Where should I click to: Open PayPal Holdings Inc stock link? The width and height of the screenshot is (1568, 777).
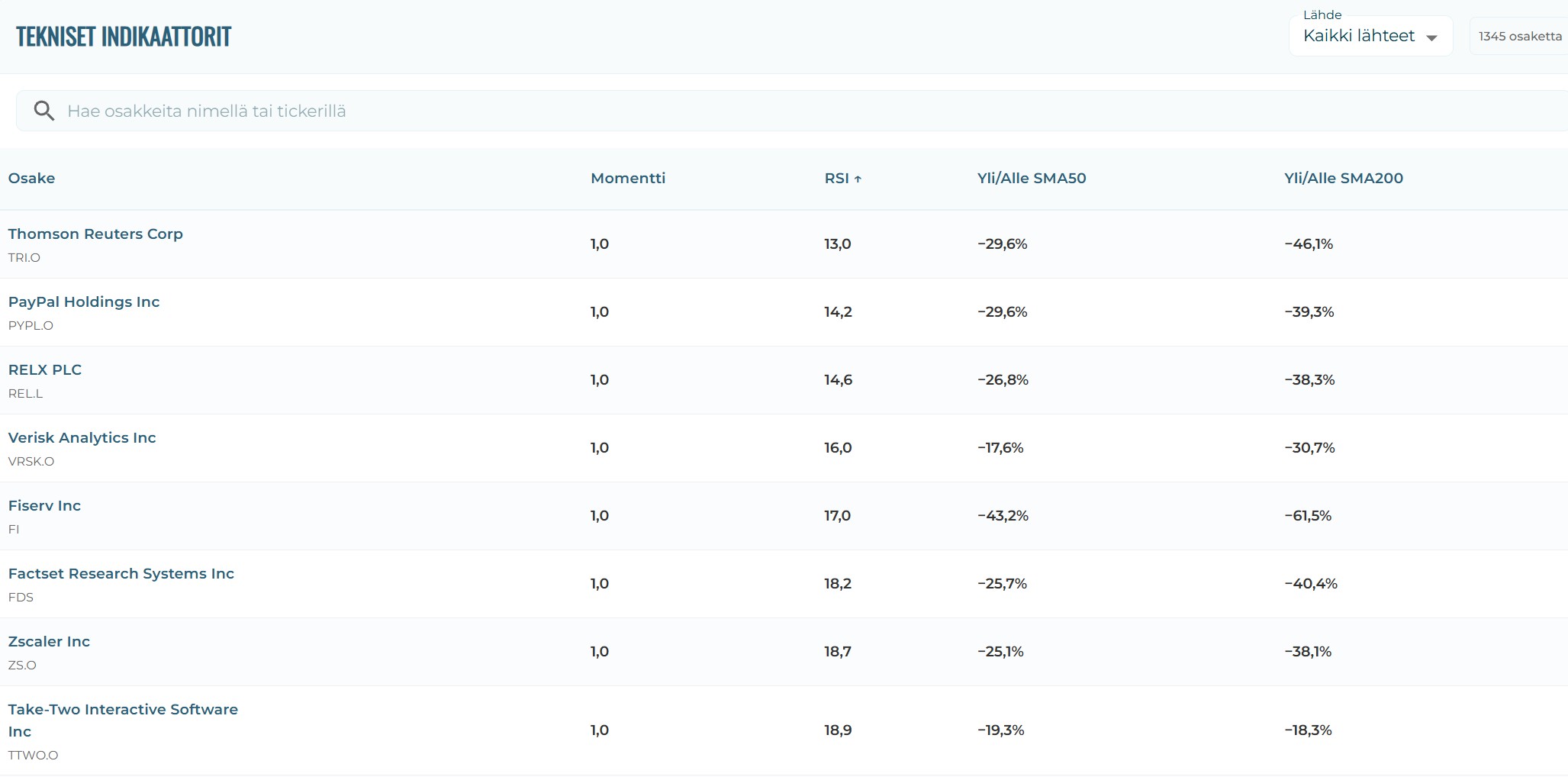pos(84,302)
